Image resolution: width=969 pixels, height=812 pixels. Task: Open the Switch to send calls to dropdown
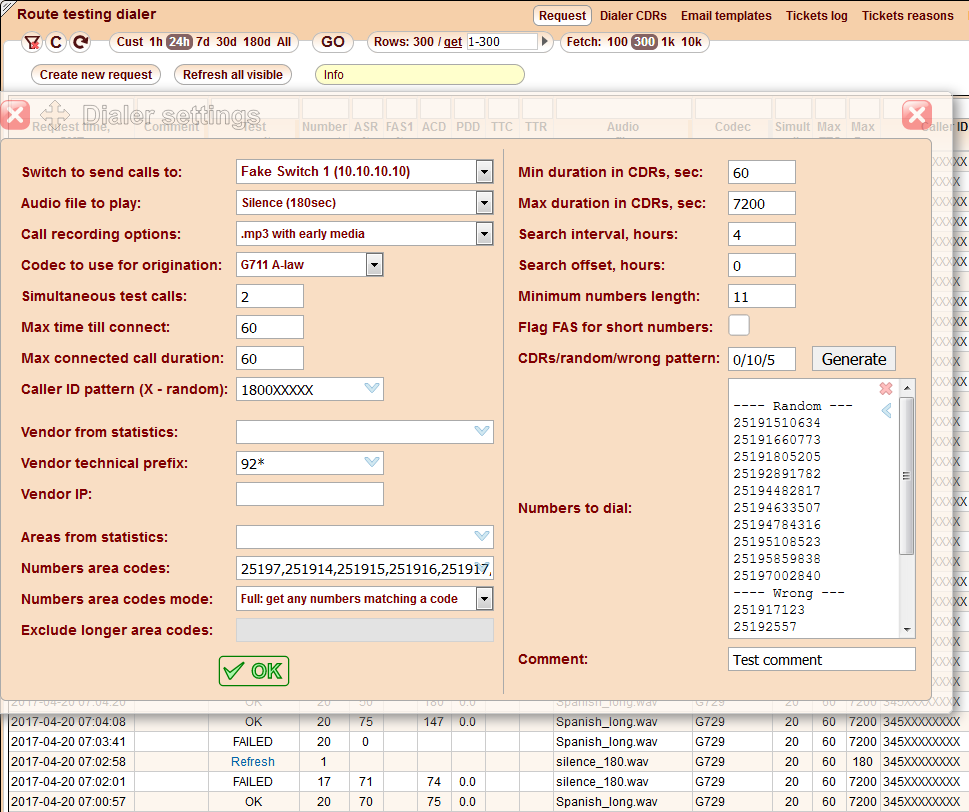484,172
